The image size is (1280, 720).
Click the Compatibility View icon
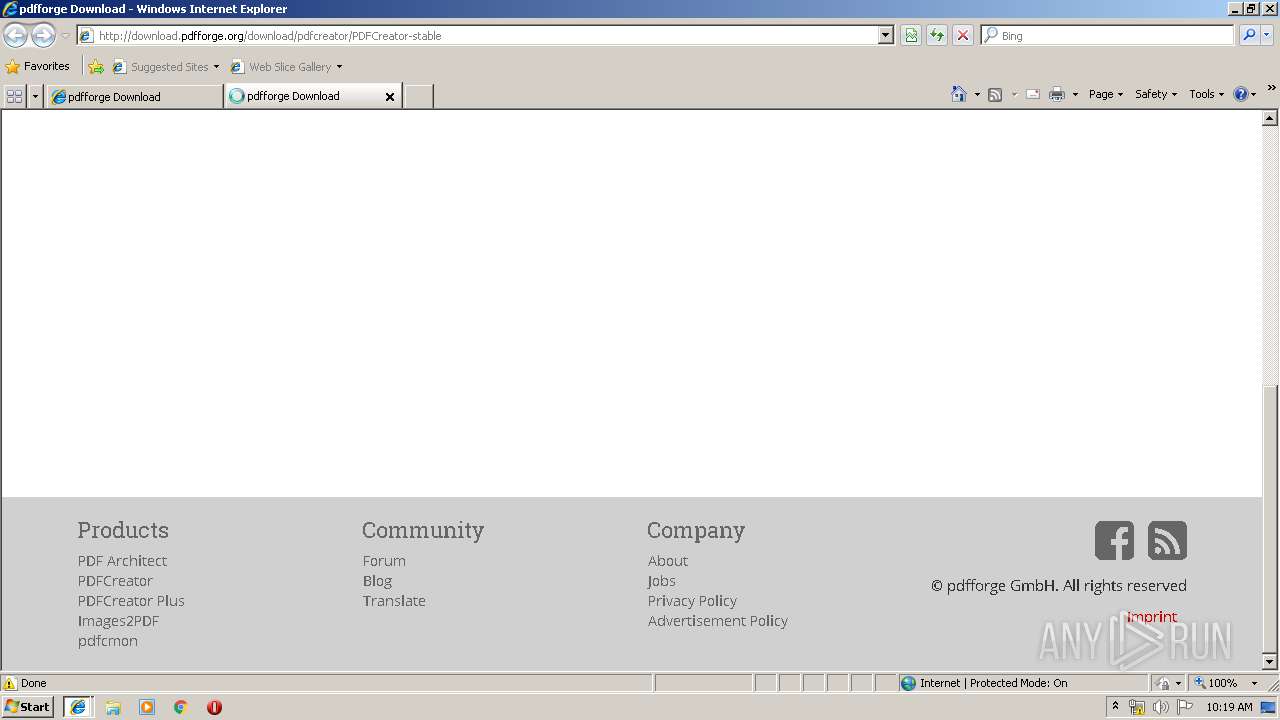point(911,36)
